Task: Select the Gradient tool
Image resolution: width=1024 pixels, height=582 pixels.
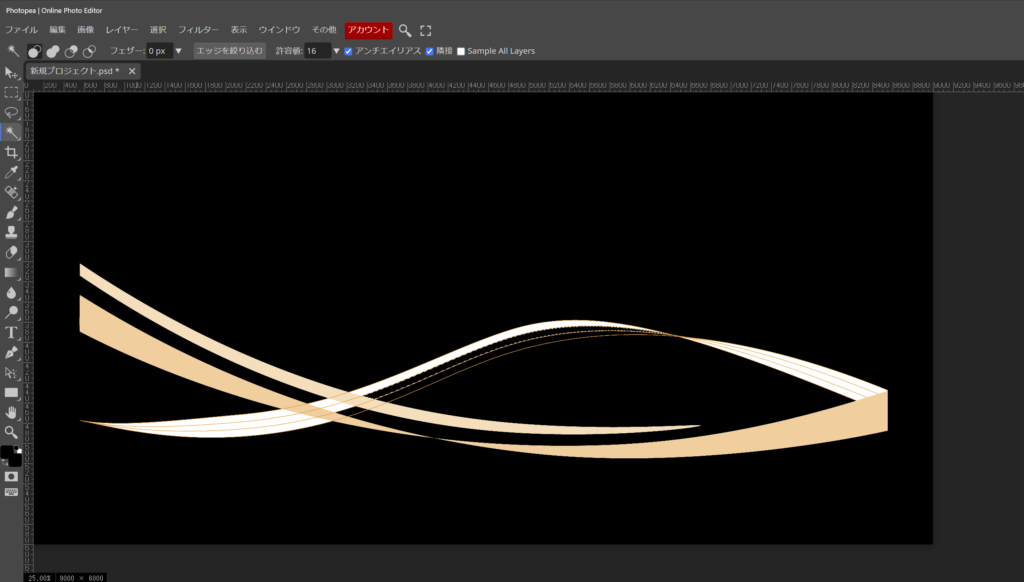Action: [x=11, y=272]
